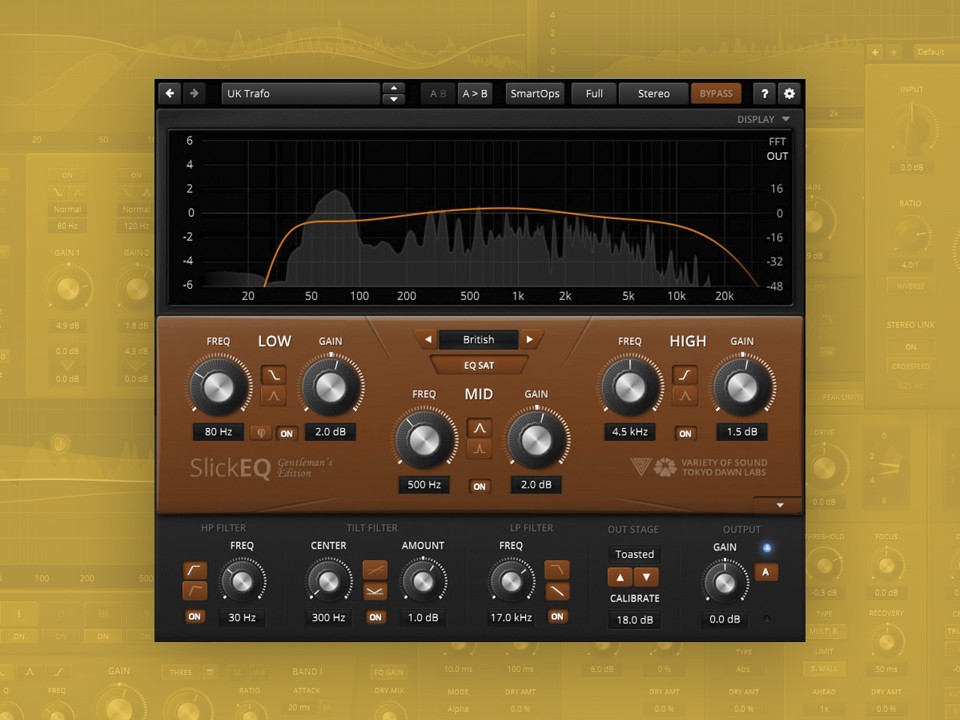Toggle the EQ SAT button
The width and height of the screenshot is (960, 720).
coord(479,365)
